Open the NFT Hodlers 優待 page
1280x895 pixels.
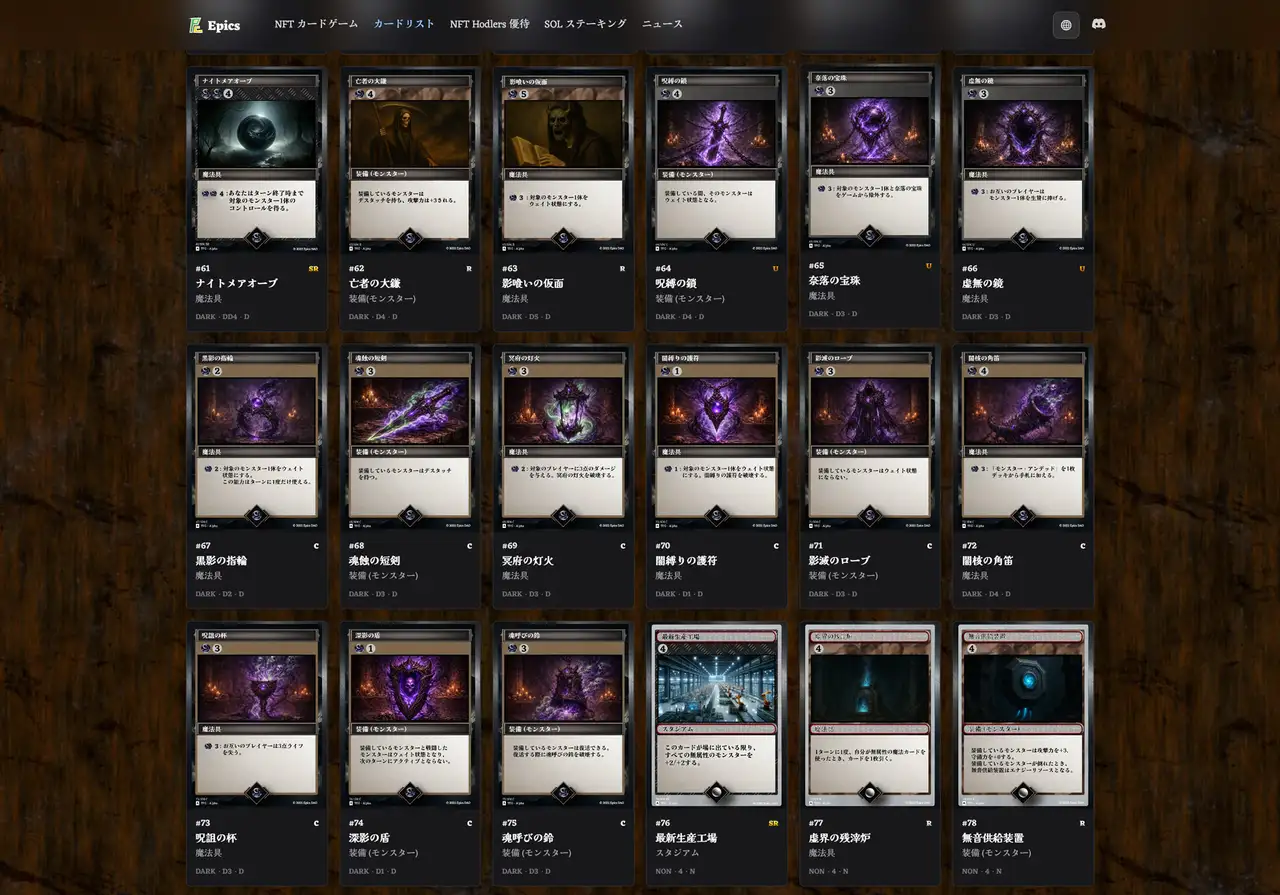coord(488,24)
